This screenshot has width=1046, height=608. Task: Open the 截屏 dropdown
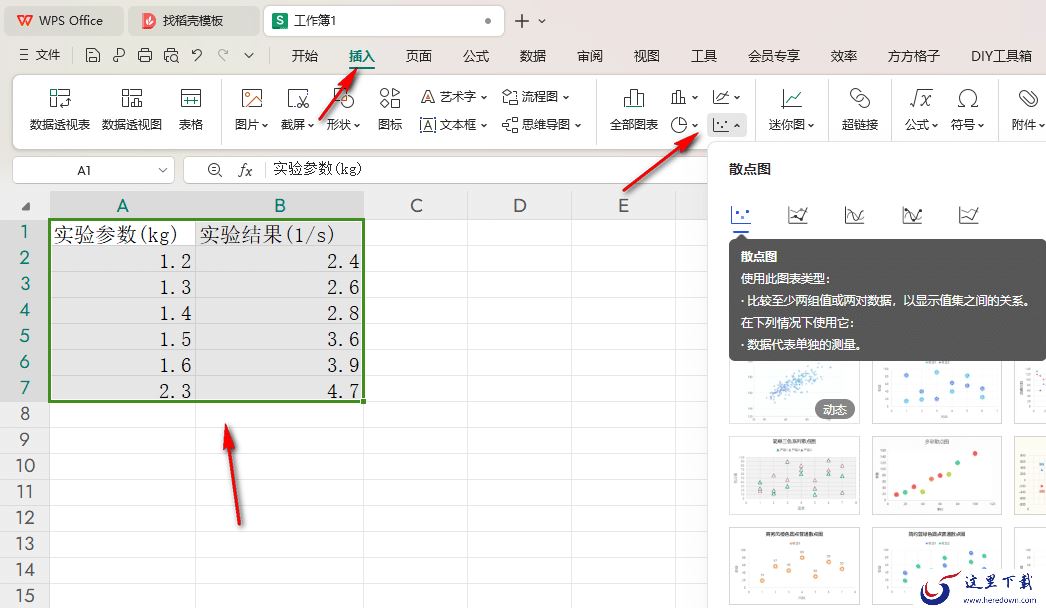click(298, 109)
